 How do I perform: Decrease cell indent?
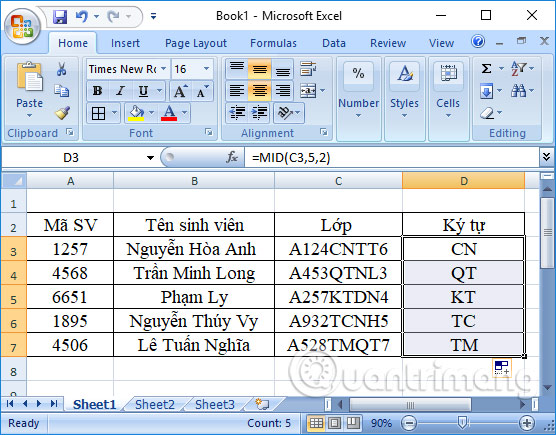[238, 113]
